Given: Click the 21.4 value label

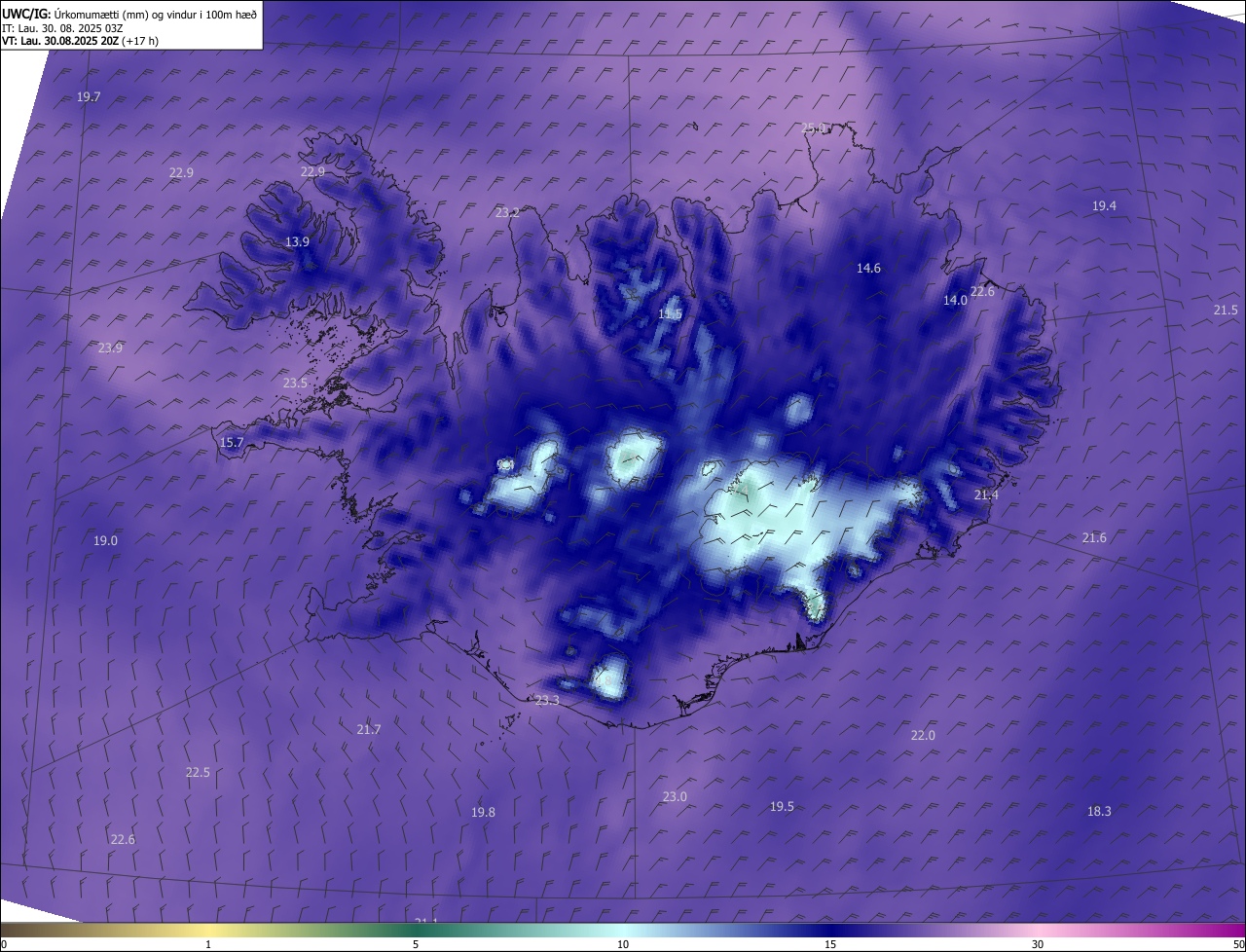Looking at the screenshot, I should click(986, 496).
